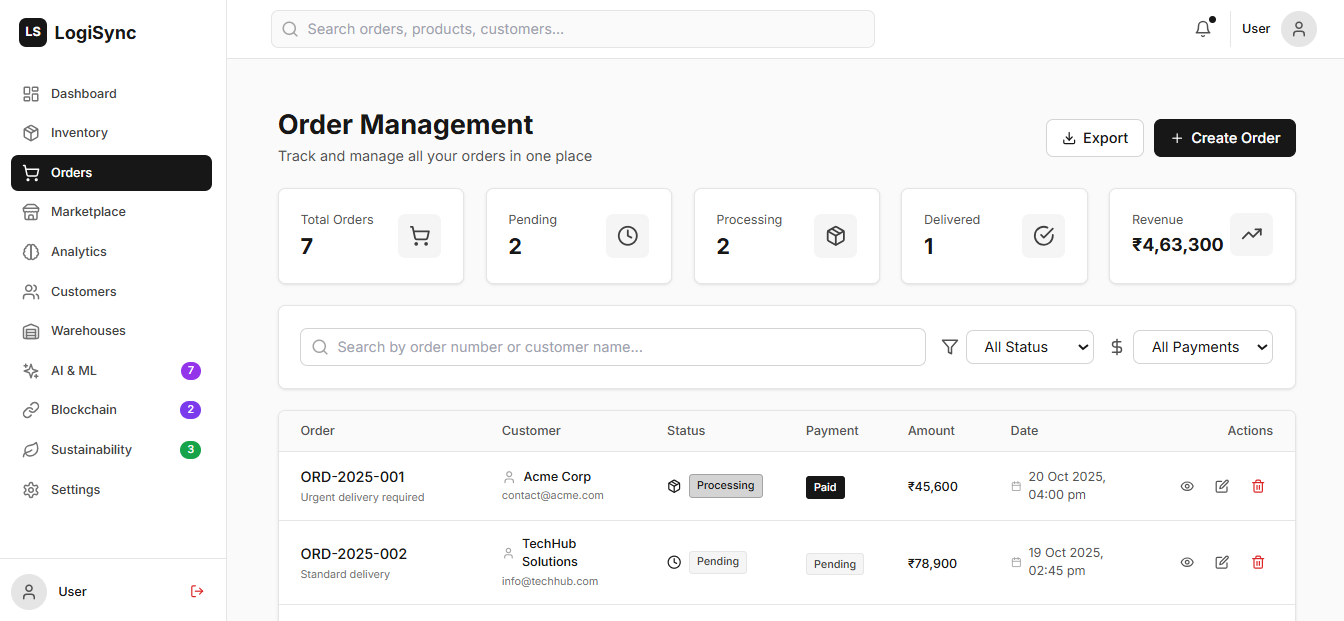
Task: Open the All Payments dropdown
Action: point(1202,347)
